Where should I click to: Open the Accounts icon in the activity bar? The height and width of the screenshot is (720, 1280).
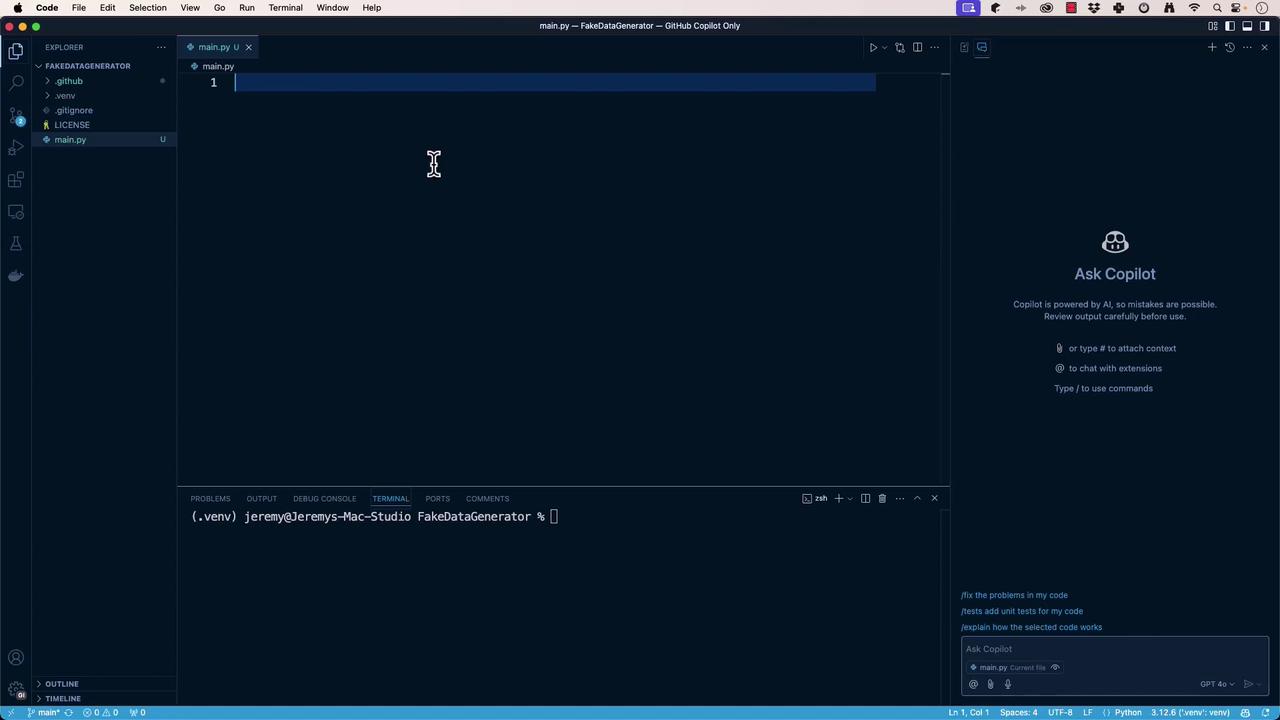click(16, 657)
